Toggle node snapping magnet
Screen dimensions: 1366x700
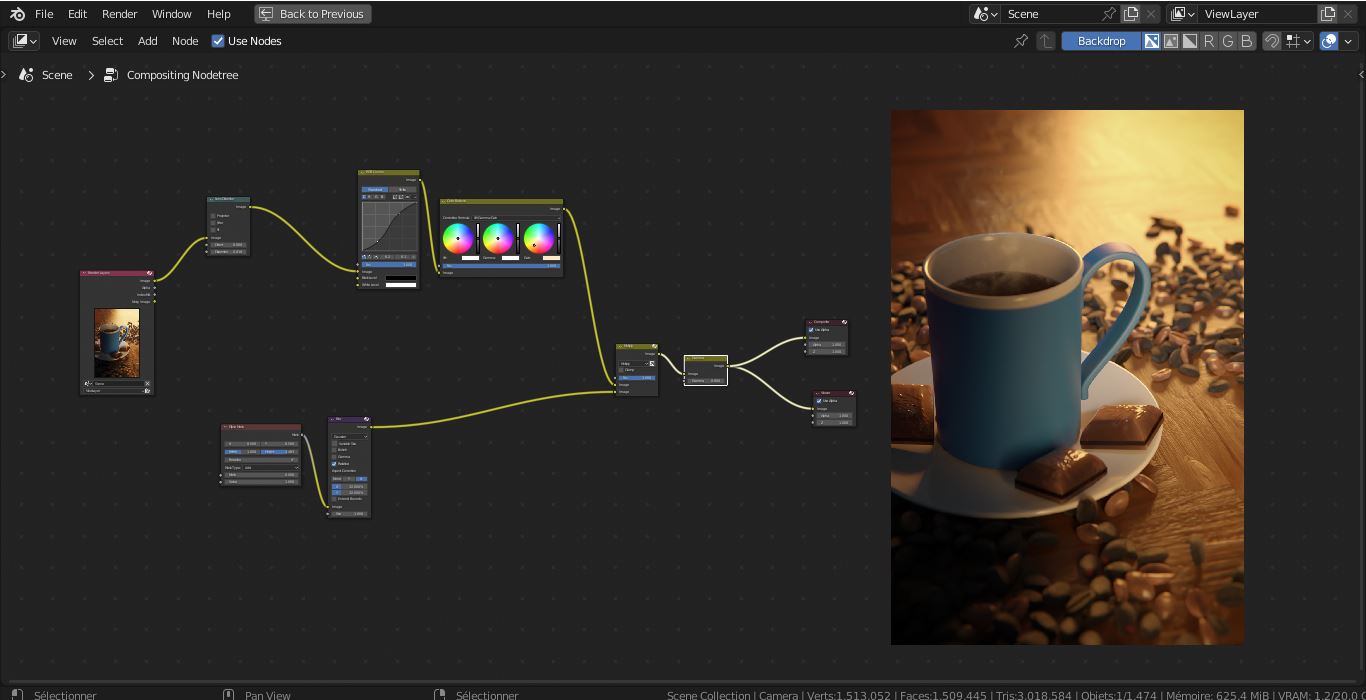(1272, 41)
